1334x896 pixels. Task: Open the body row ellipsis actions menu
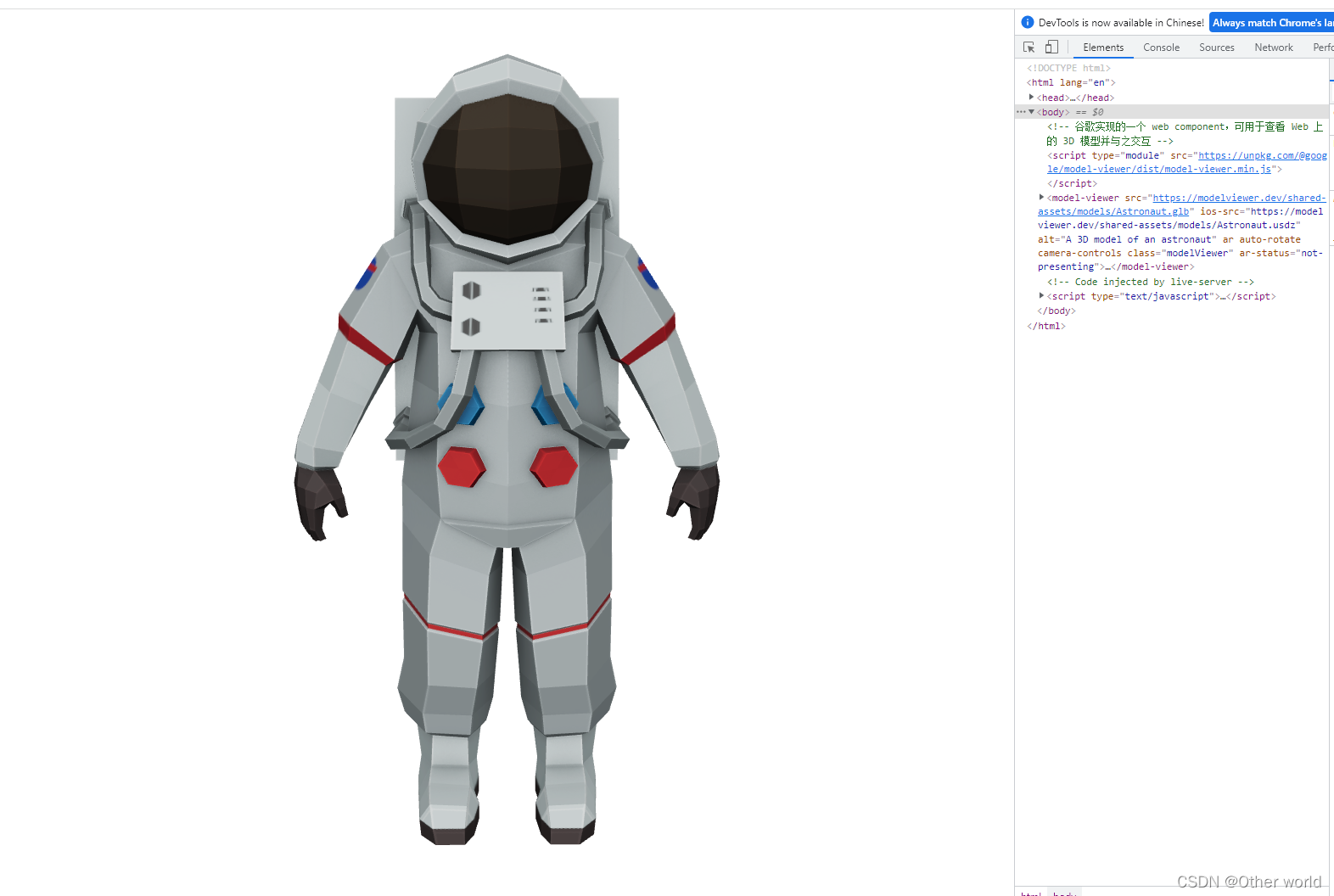click(1021, 112)
